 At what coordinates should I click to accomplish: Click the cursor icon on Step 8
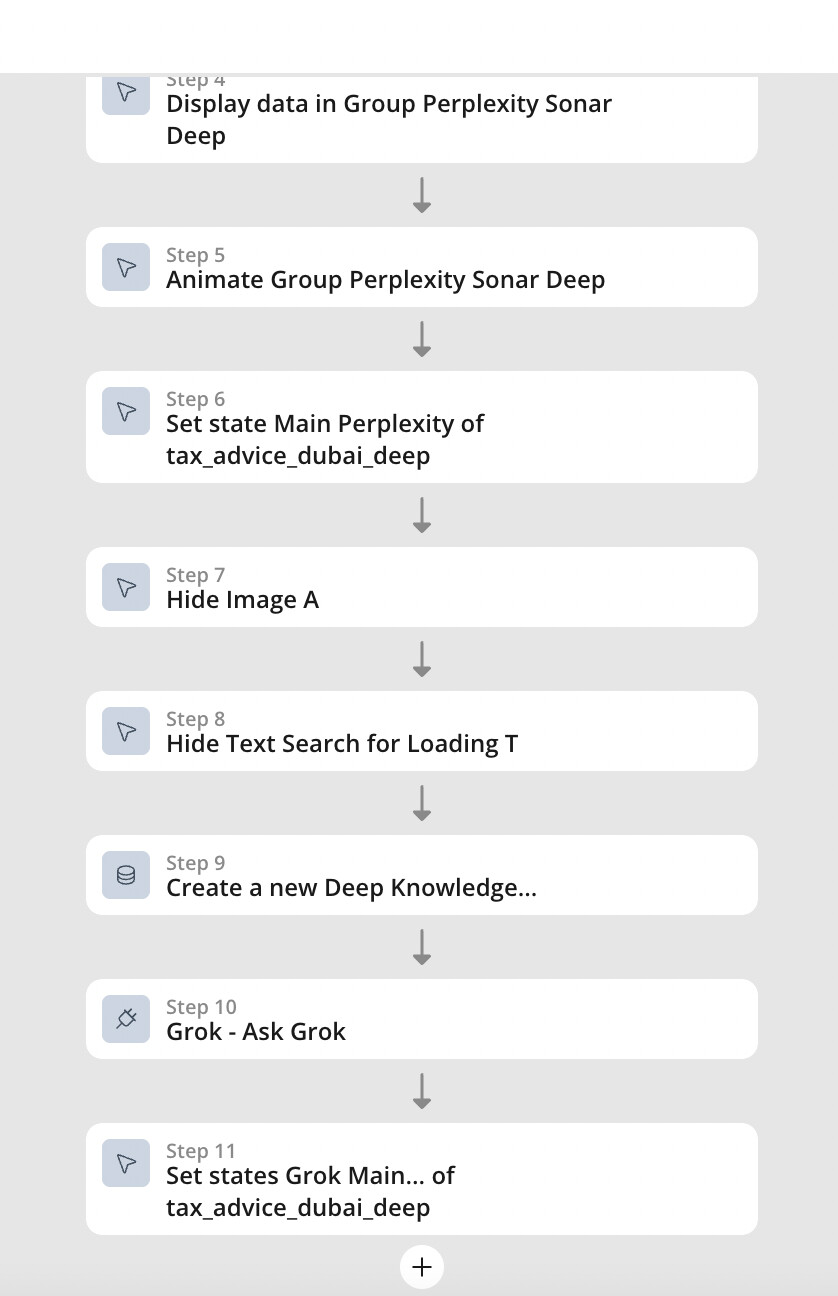(x=126, y=731)
